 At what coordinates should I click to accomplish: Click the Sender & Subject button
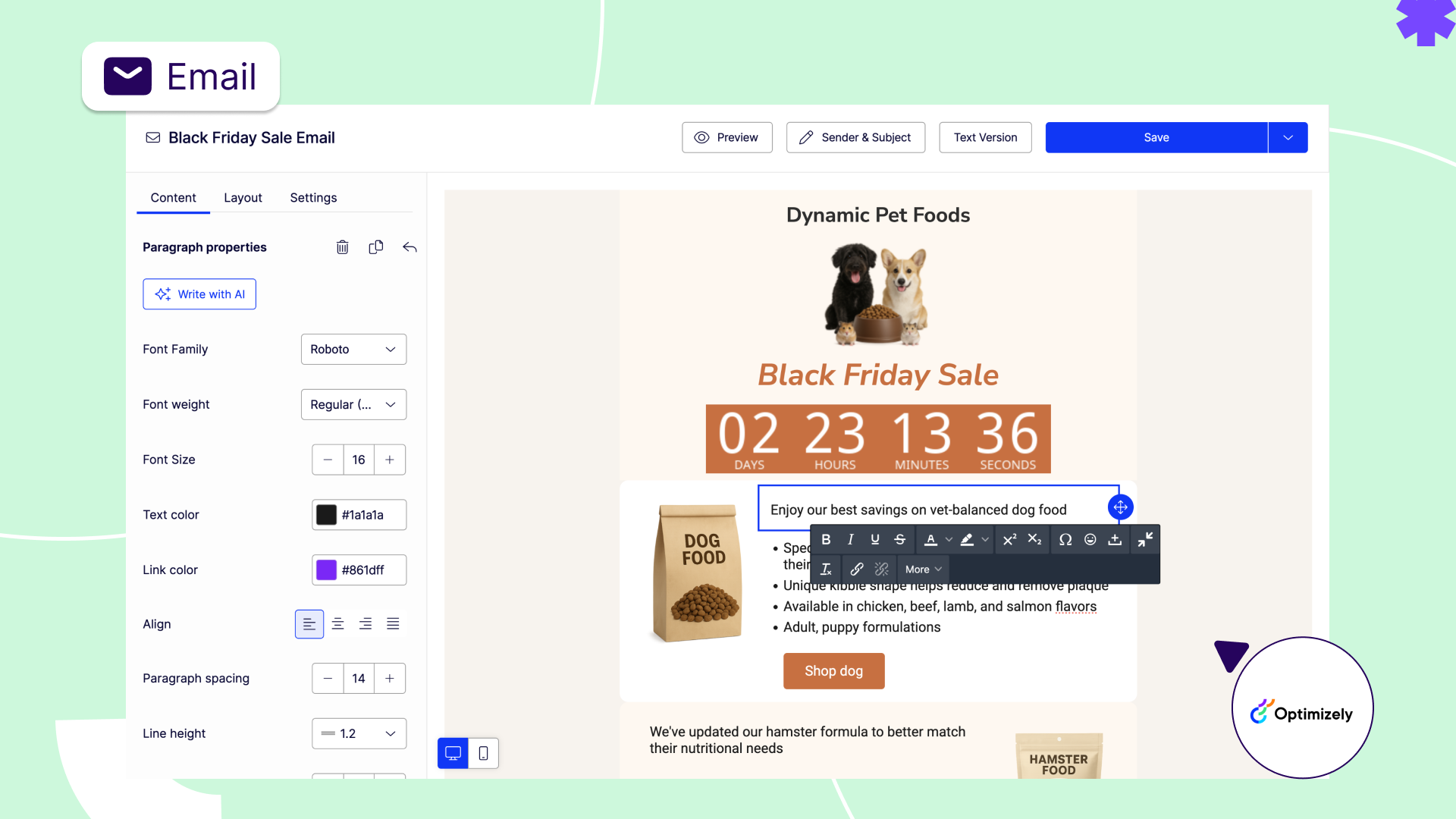[x=855, y=137]
